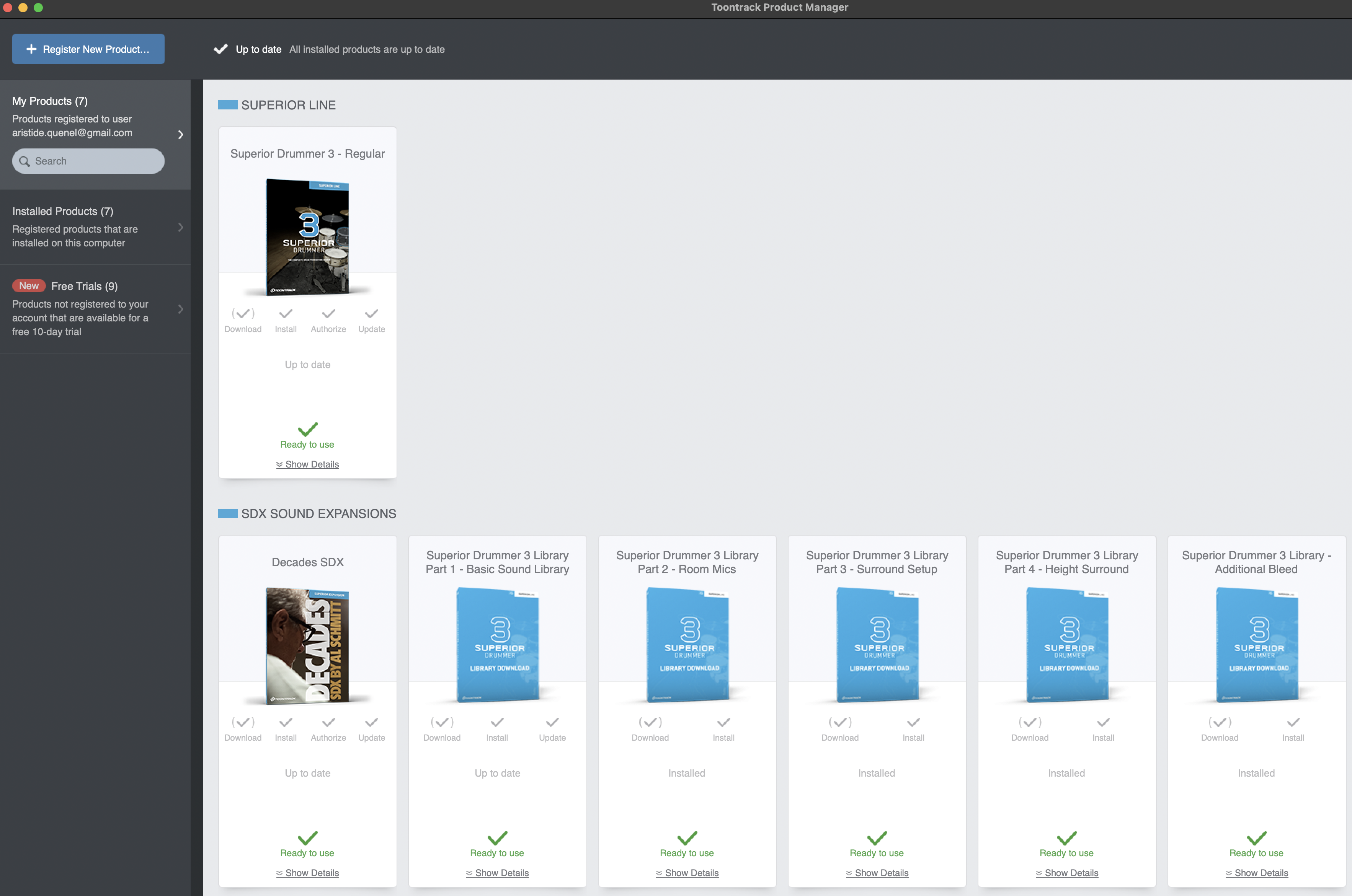Click Install icon for Part 3 Surround Setup
1352x896 pixels.
pyautogui.click(x=914, y=722)
